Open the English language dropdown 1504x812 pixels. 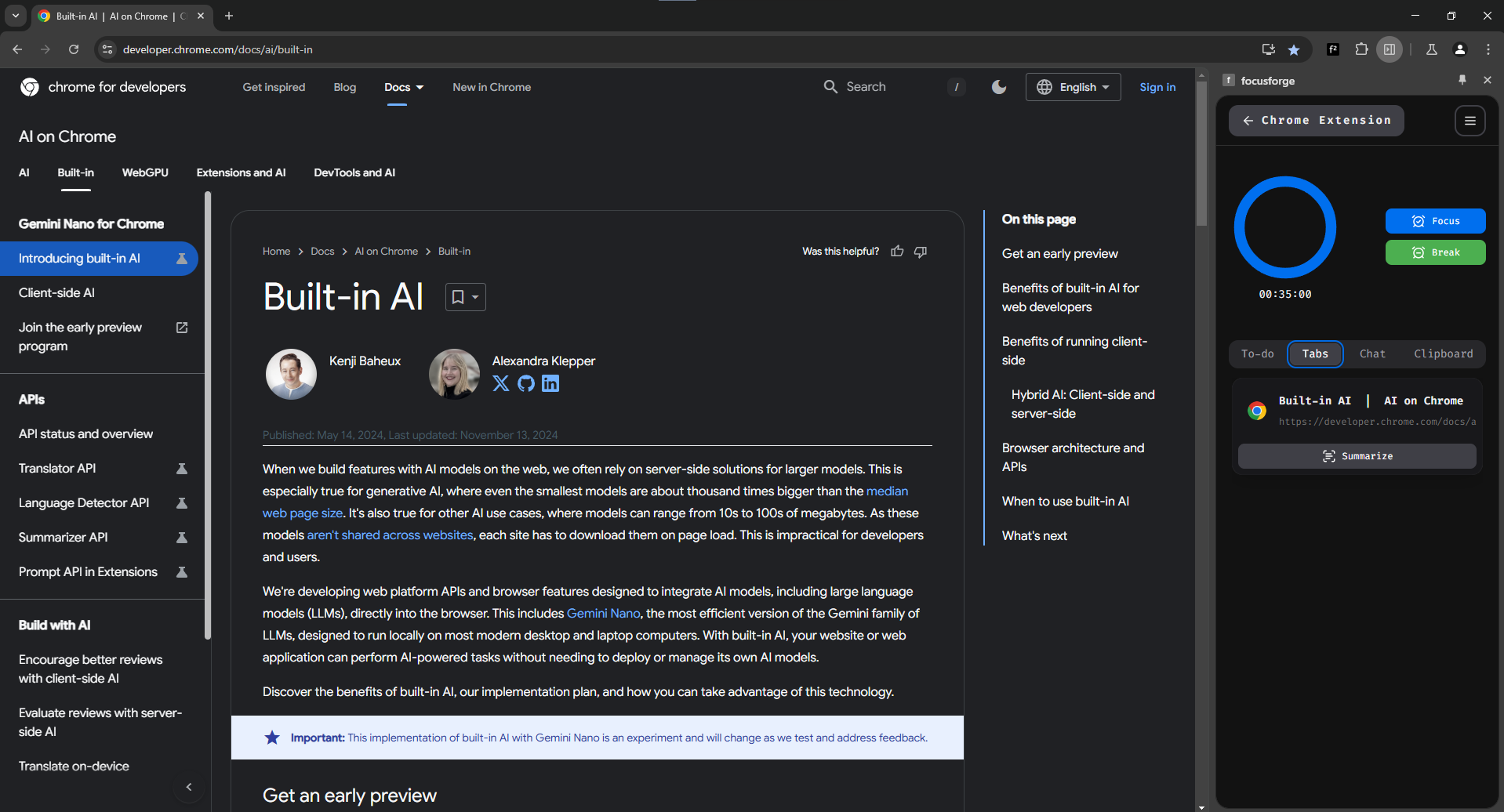tap(1073, 87)
